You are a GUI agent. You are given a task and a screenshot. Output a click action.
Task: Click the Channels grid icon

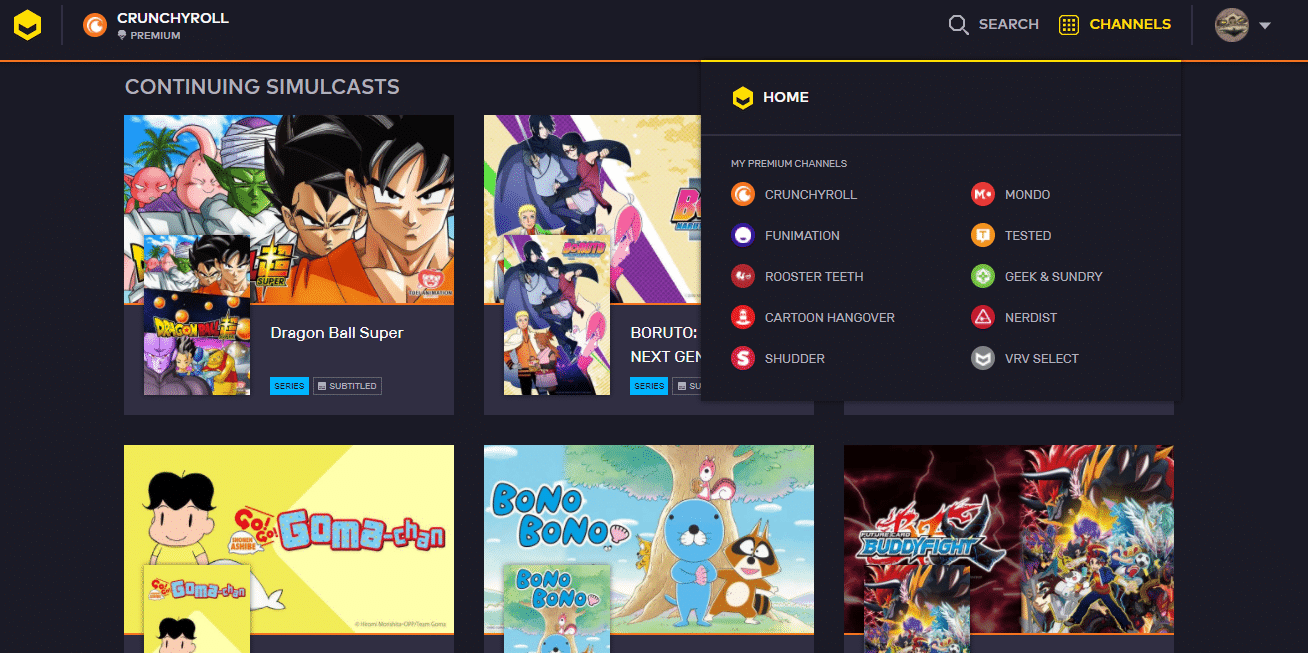click(1069, 25)
